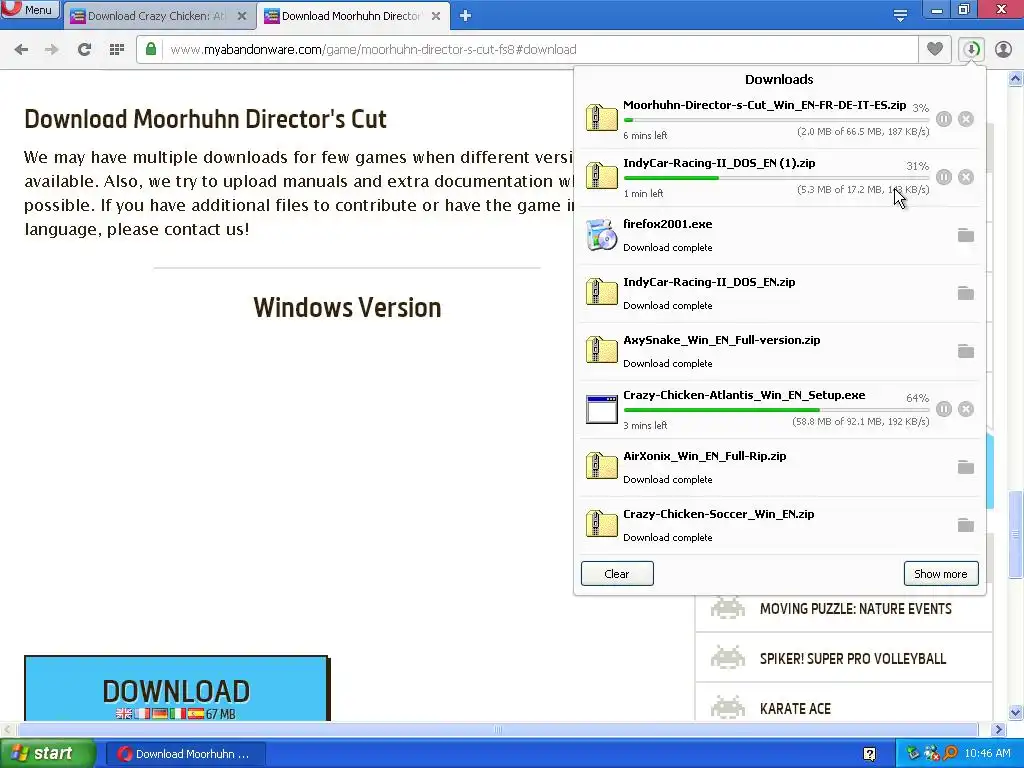The image size is (1024, 768).
Task: Show firefox2001.exe in folder
Action: coord(966,235)
